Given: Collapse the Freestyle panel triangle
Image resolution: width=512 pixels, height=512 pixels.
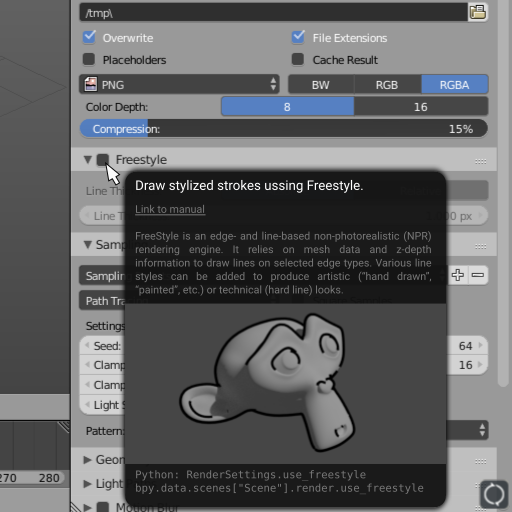Looking at the screenshot, I should coord(88,159).
